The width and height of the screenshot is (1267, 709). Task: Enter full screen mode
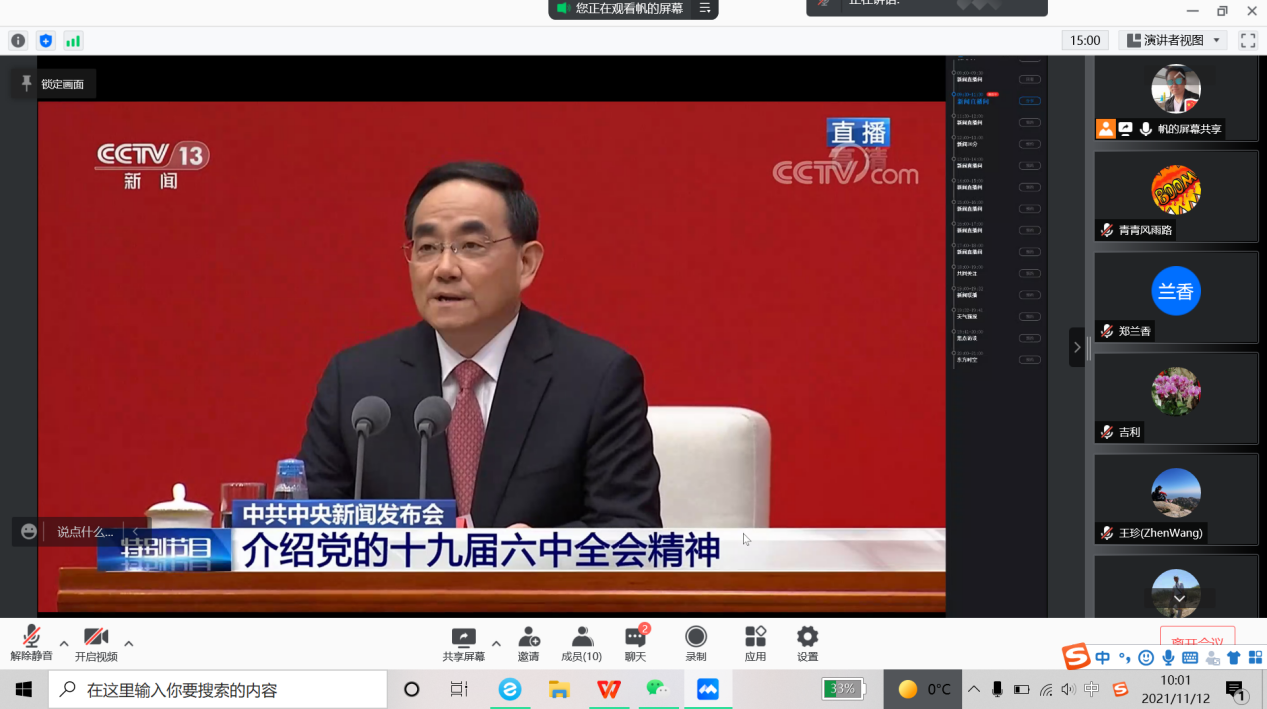point(1248,40)
